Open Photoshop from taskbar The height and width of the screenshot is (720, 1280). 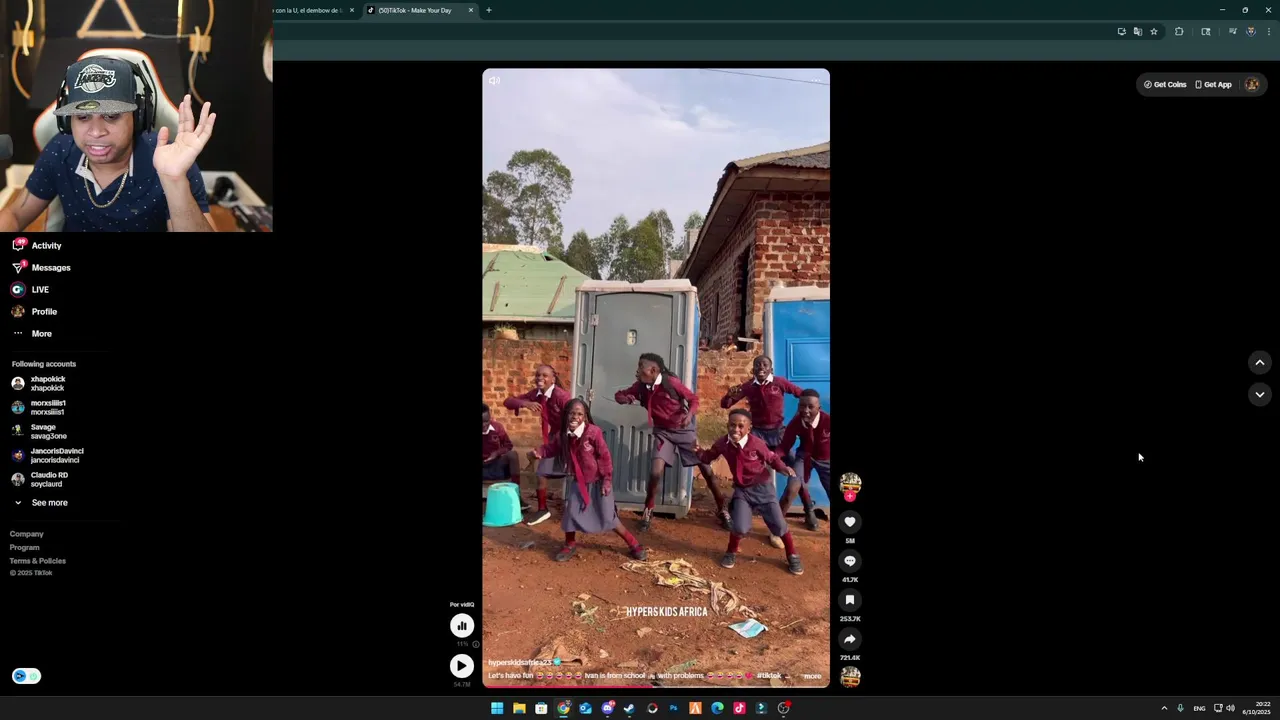(x=673, y=708)
